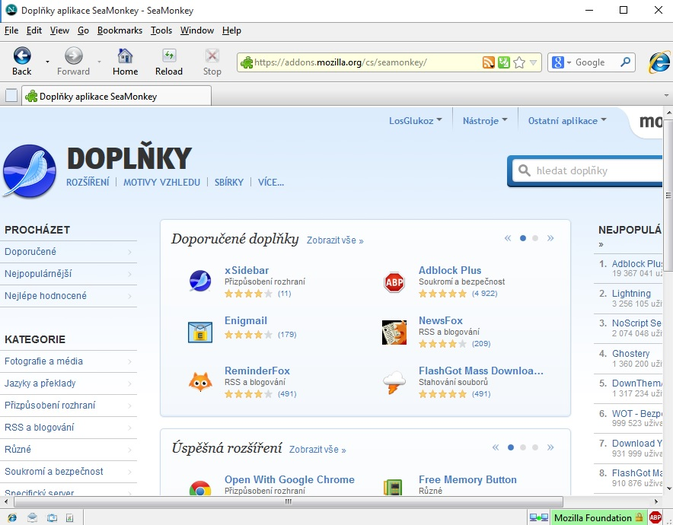
Task: Click the Mozilla Foundation security lock indicator
Action: [x=599, y=518]
